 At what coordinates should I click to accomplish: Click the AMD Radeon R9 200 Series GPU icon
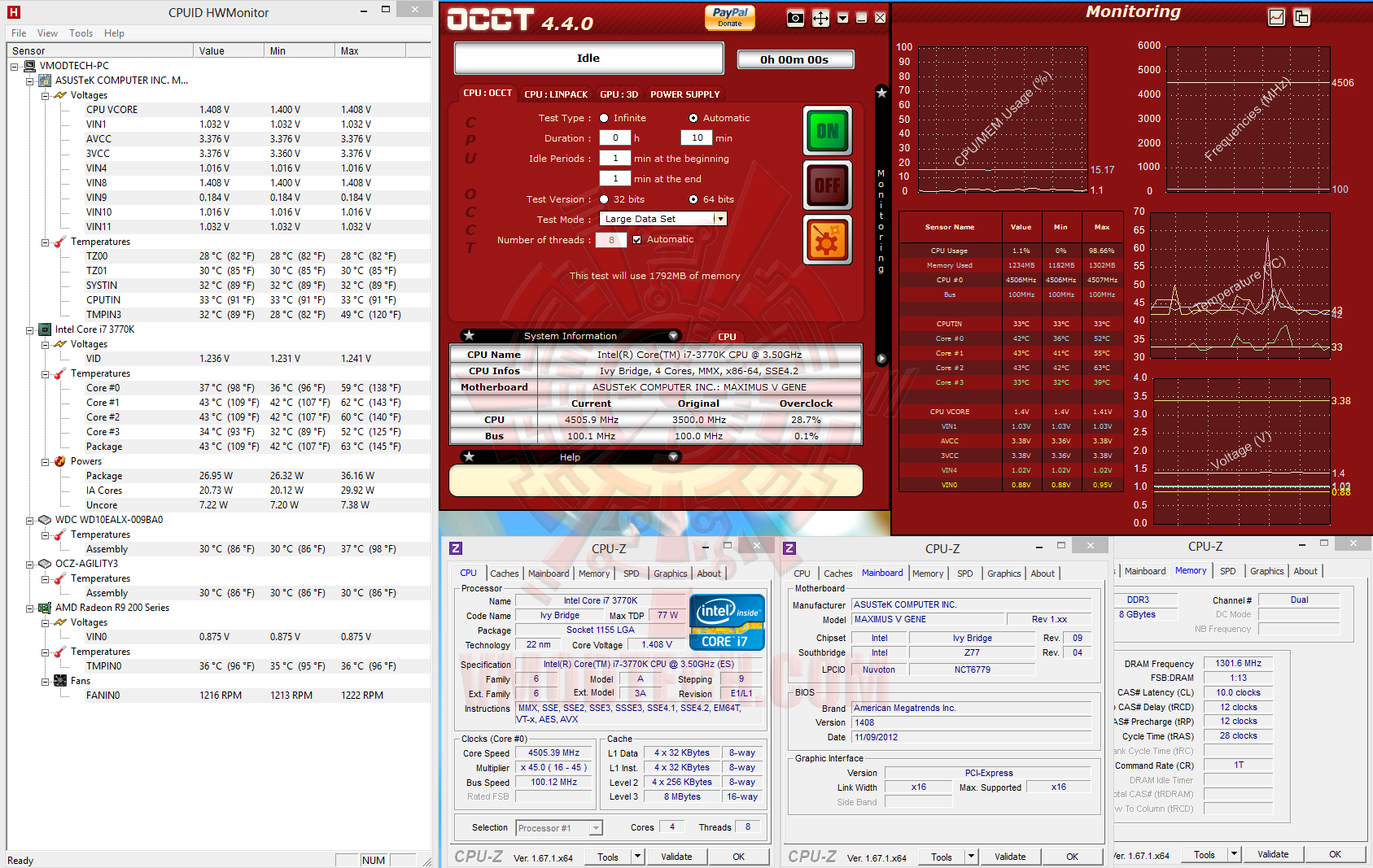pyautogui.click(x=46, y=608)
